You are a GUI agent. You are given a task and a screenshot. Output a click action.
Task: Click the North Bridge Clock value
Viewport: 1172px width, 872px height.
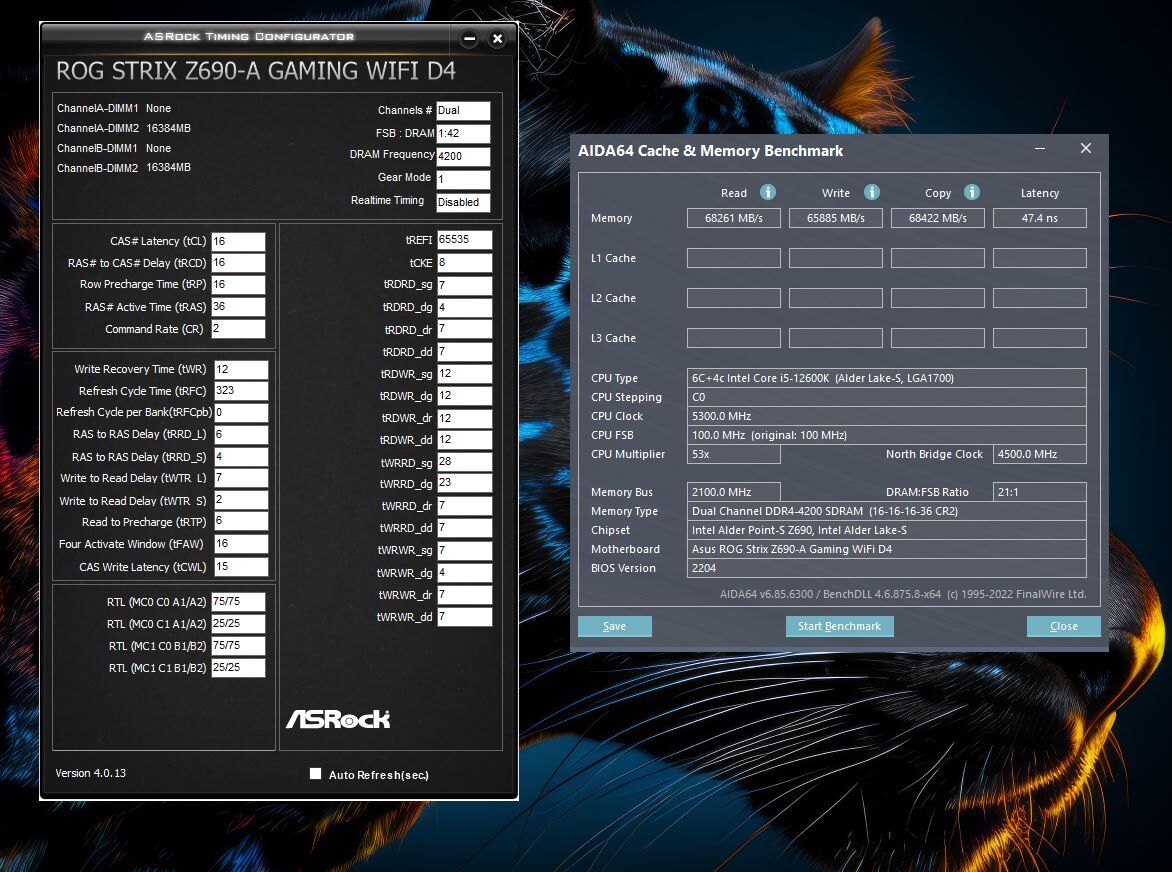pyautogui.click(x=1040, y=454)
